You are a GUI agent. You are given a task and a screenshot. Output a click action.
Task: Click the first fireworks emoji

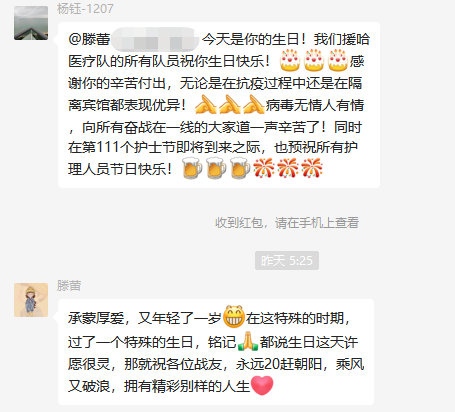(x=264, y=168)
